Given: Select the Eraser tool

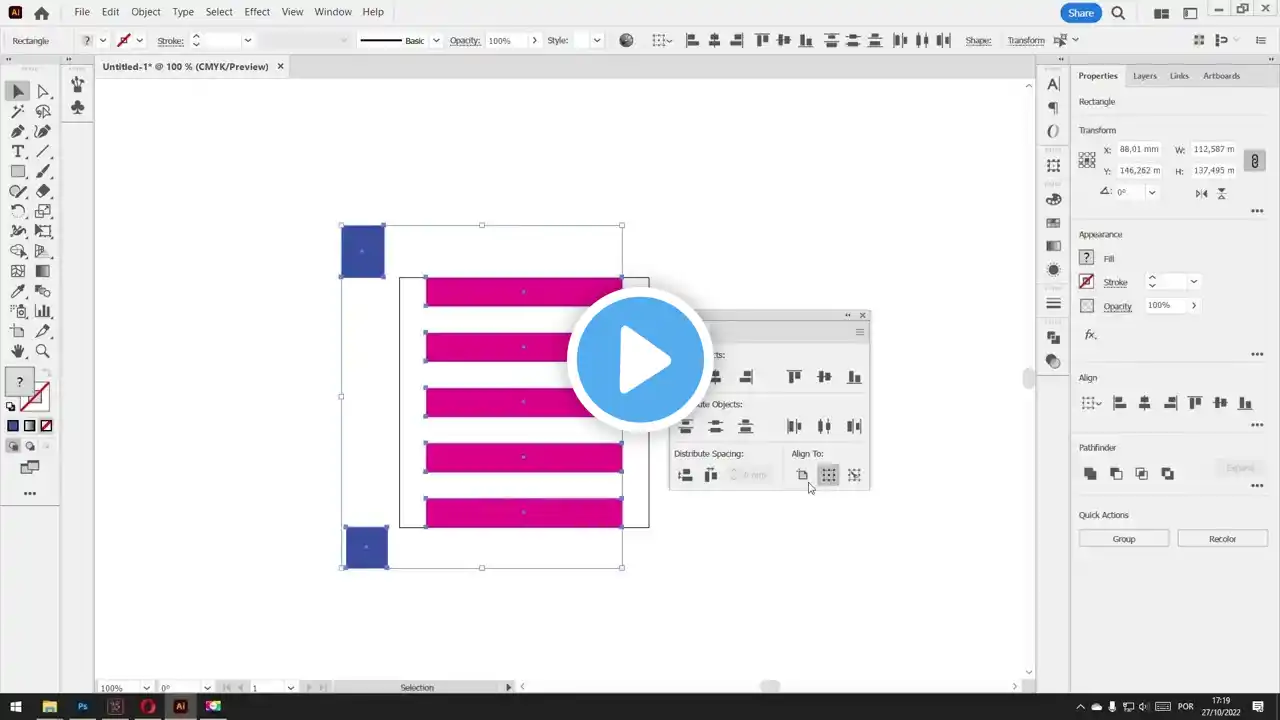Looking at the screenshot, I should click(43, 191).
